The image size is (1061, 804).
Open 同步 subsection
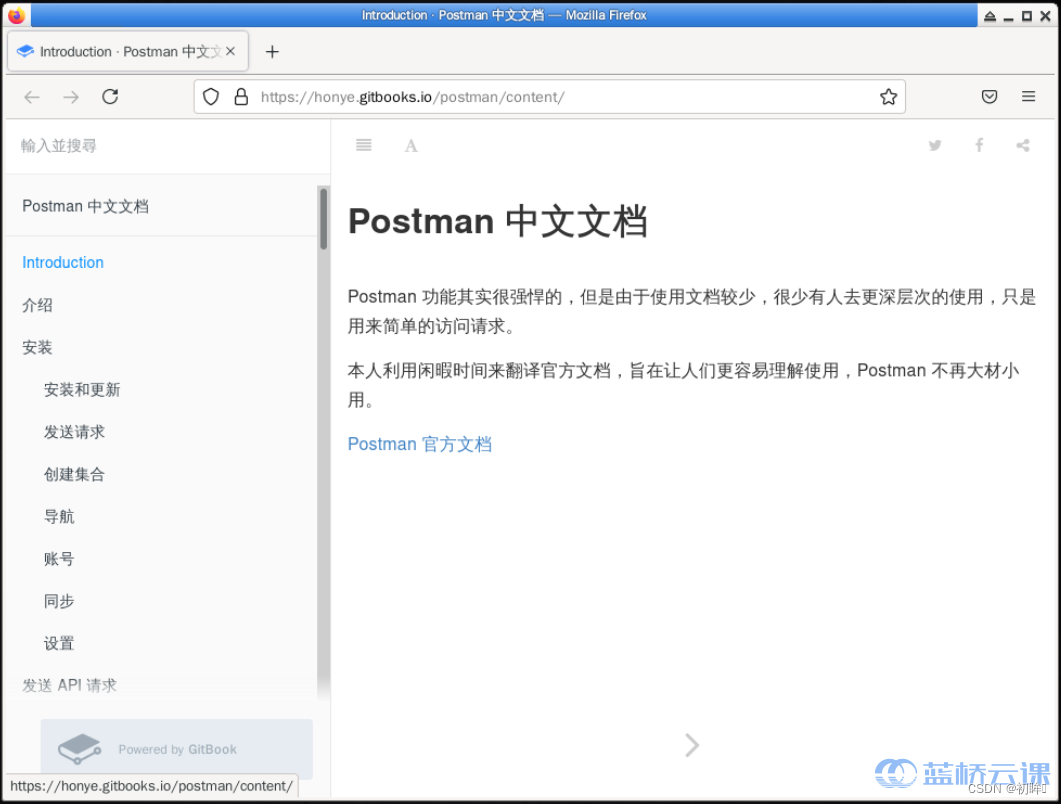[59, 602]
